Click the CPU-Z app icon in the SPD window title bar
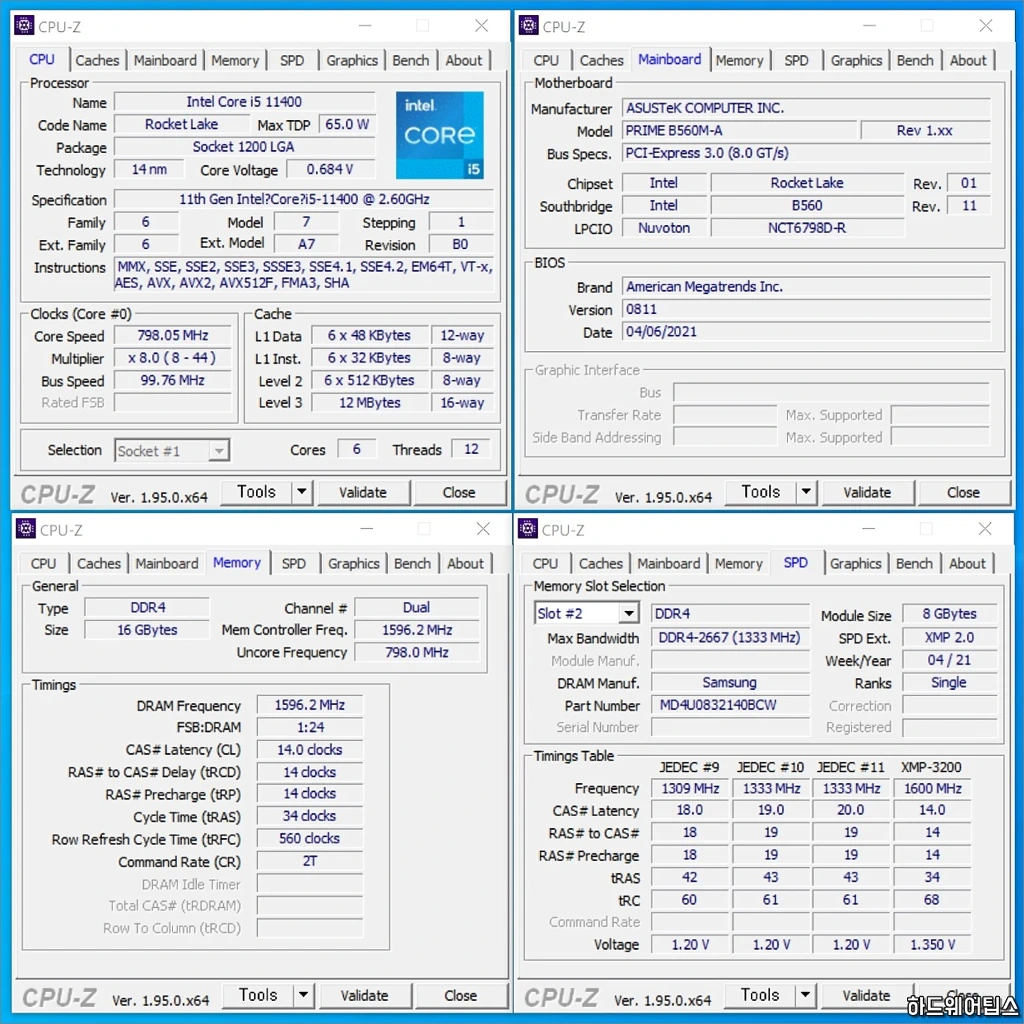 pyautogui.click(x=528, y=528)
